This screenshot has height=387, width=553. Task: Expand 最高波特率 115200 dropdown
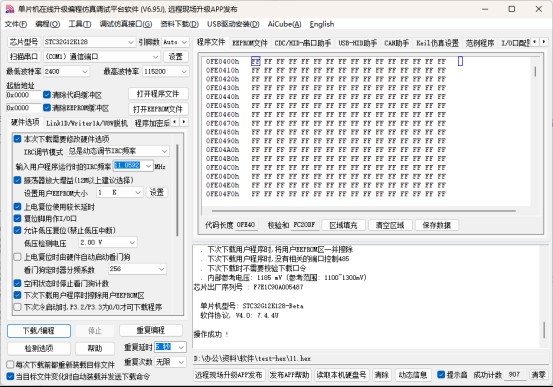point(184,72)
